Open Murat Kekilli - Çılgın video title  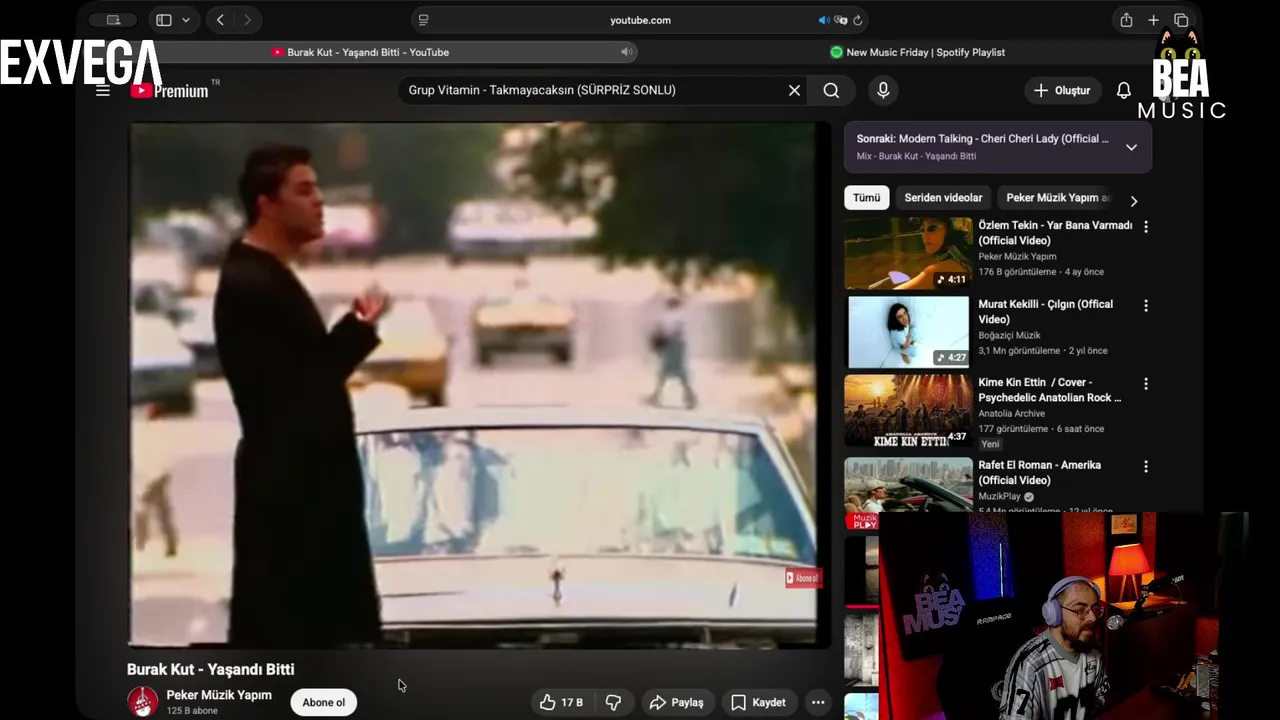pyautogui.click(x=1045, y=312)
